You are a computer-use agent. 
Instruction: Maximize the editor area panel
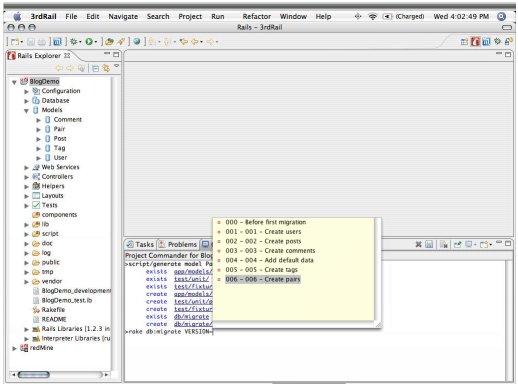(x=508, y=54)
